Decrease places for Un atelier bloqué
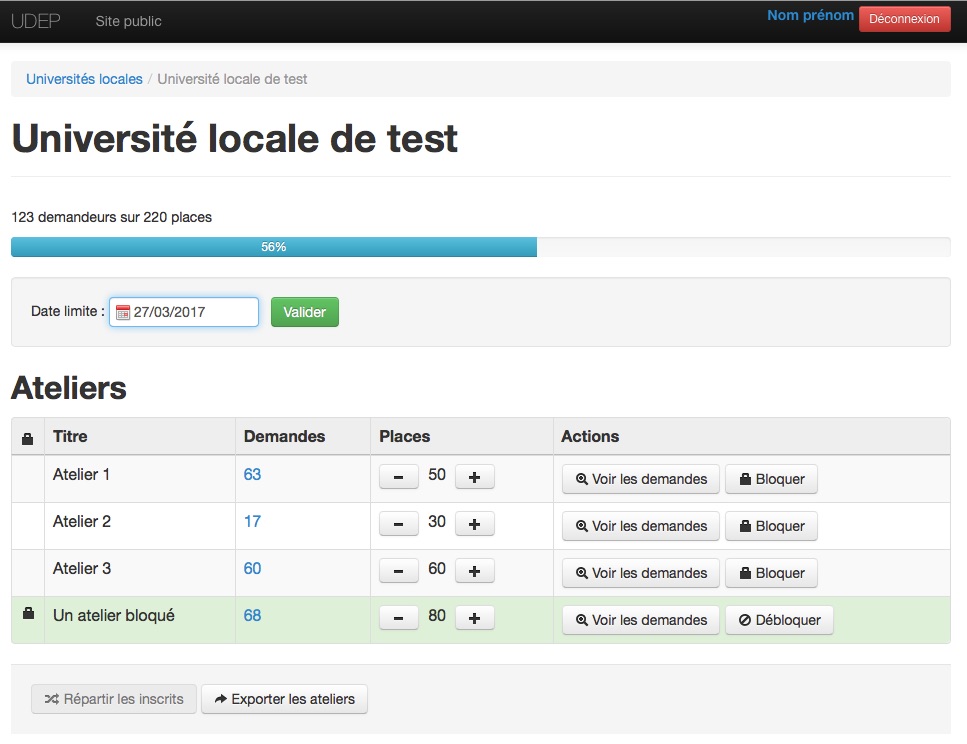Viewport: 967px width, 744px height. point(398,618)
